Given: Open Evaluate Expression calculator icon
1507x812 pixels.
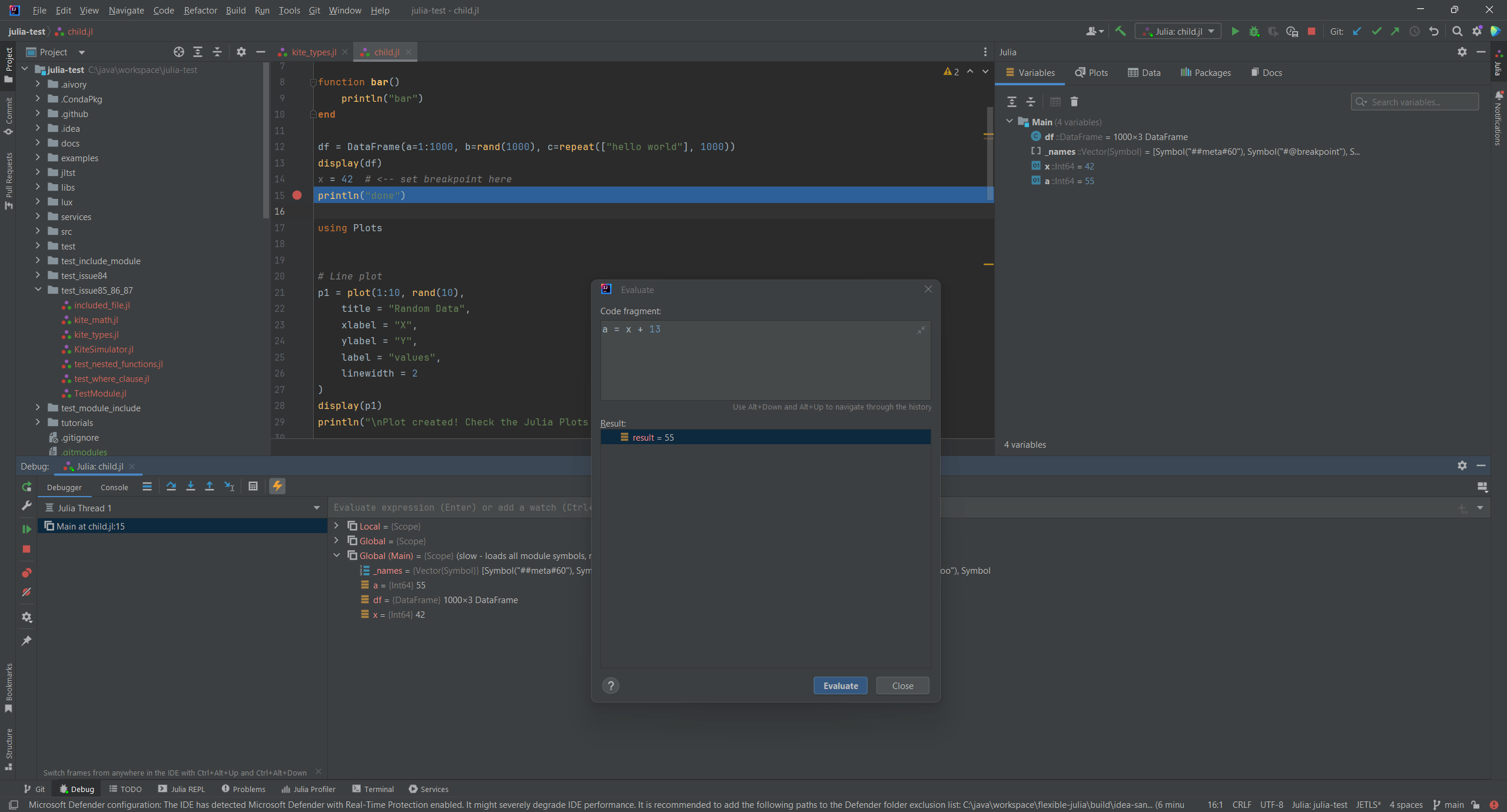Looking at the screenshot, I should point(253,486).
